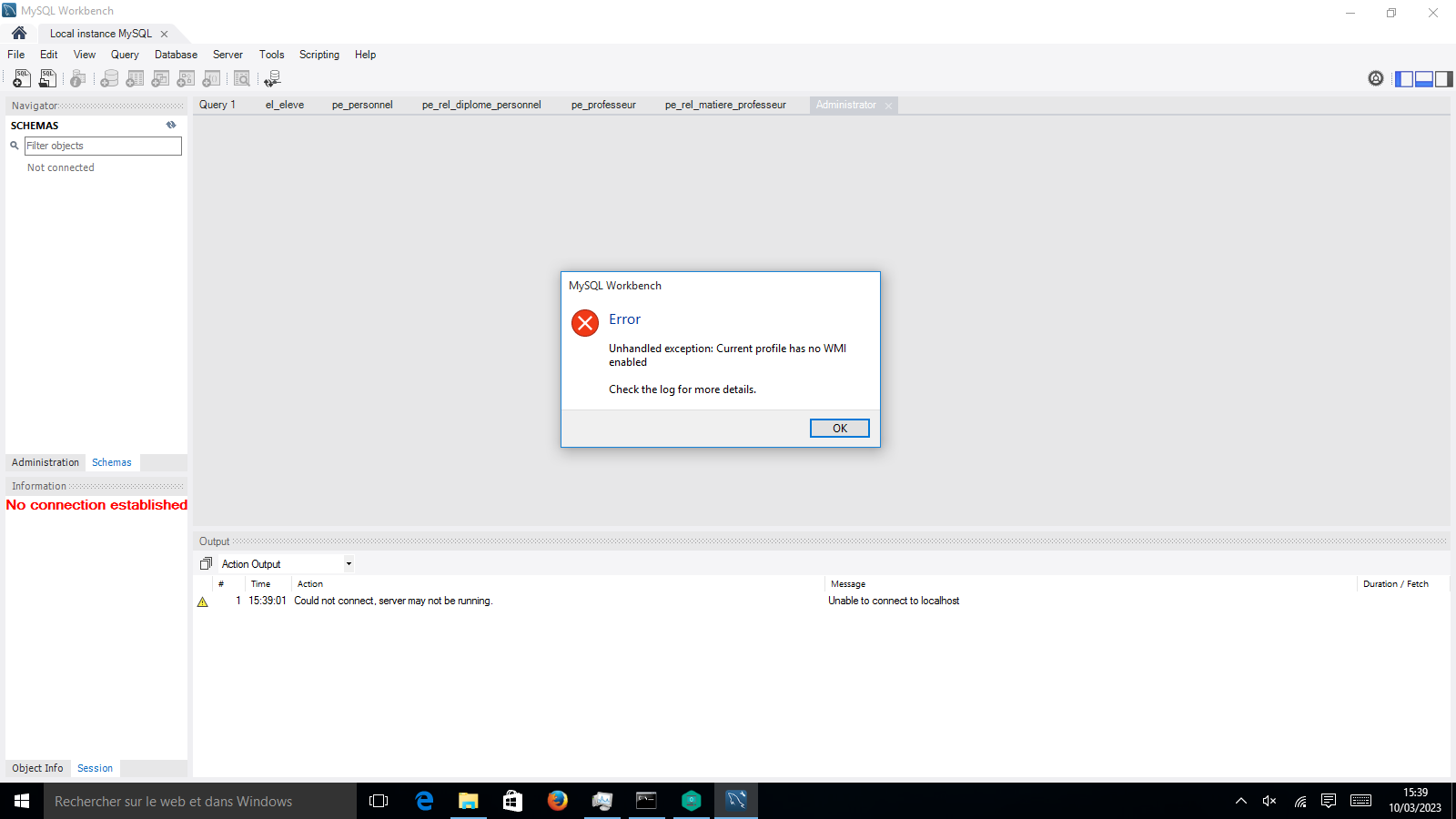Image resolution: width=1456 pixels, height=819 pixels.
Task: Toggle the output panel visibility
Action: (1424, 79)
